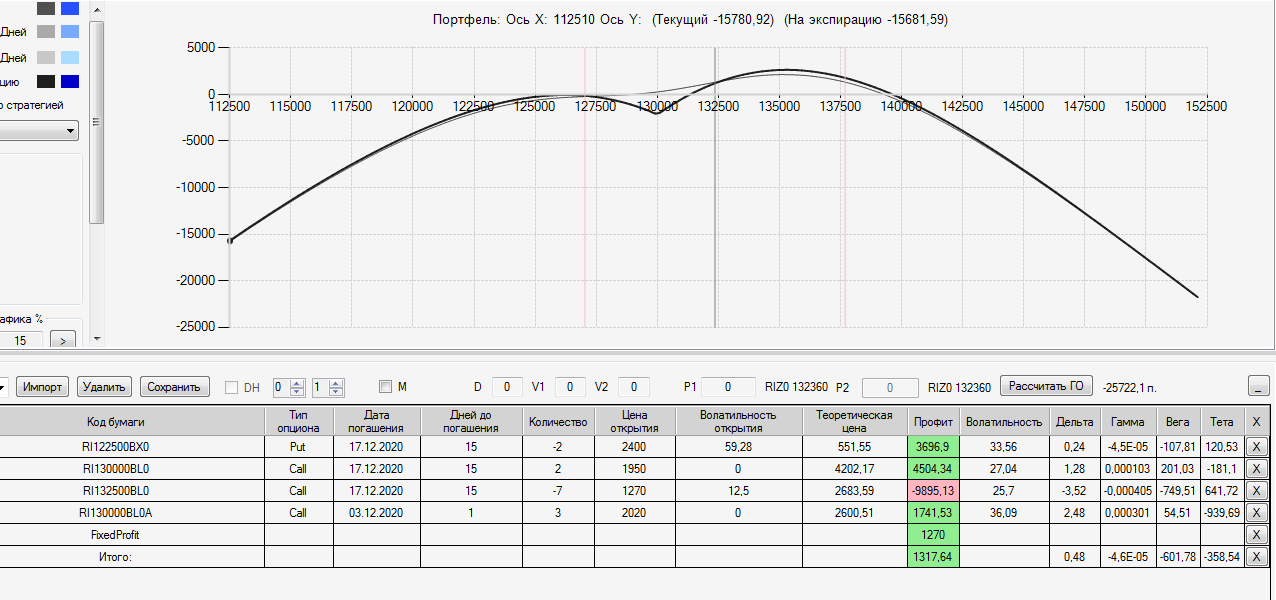Image resolution: width=1276 pixels, height=600 pixels.
Task: Pick the light blue swatch beside medium gray
Action: coord(70,32)
